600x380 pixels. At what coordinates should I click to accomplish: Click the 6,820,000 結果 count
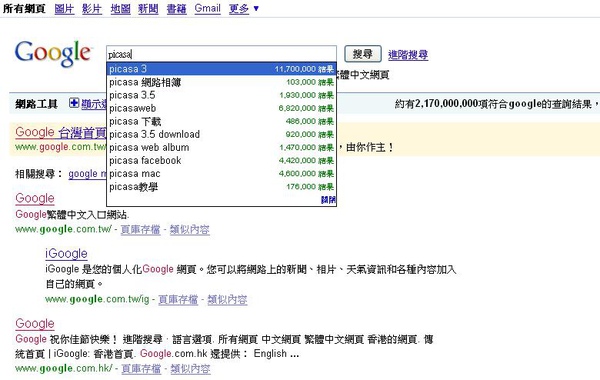306,109
